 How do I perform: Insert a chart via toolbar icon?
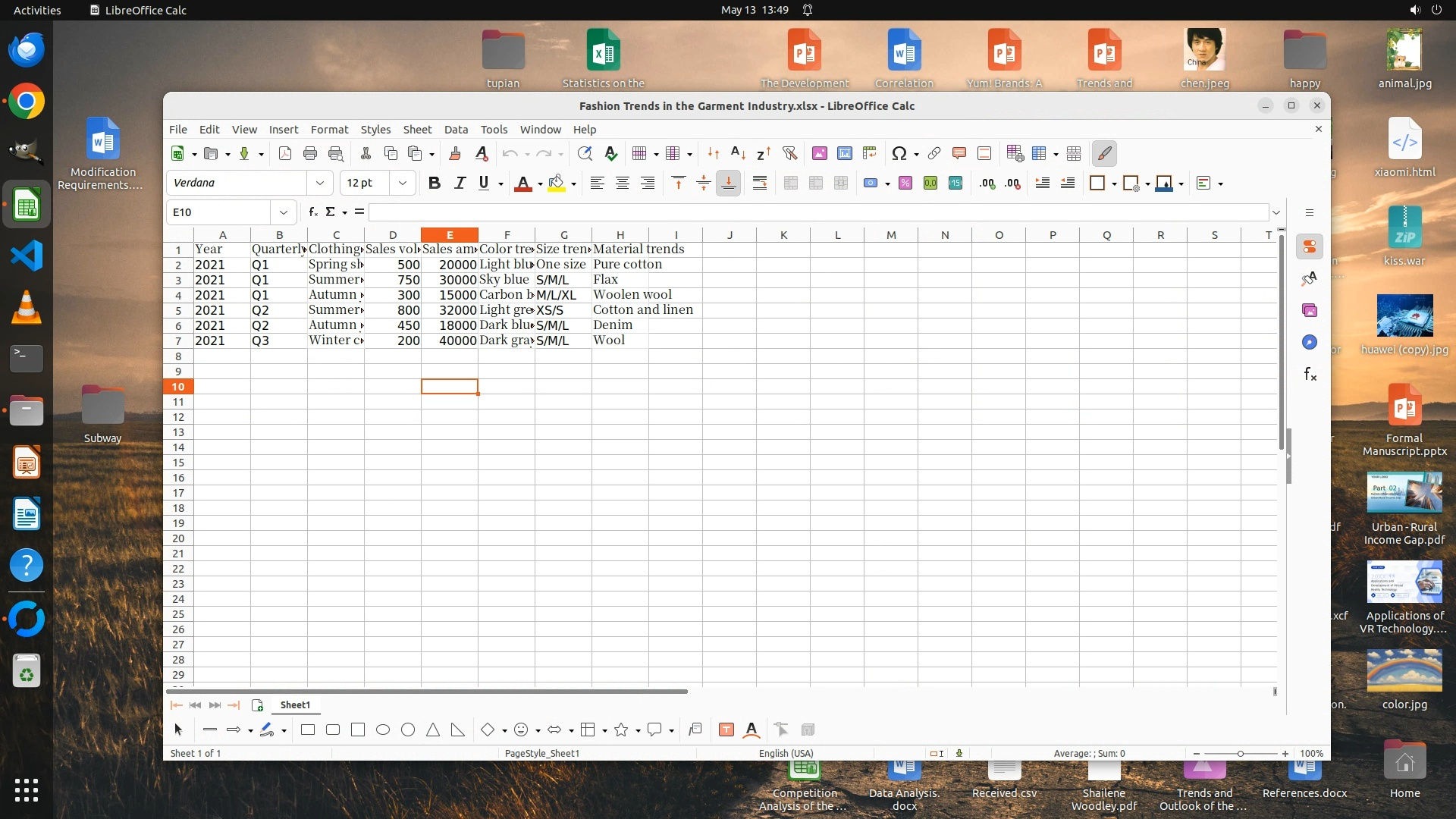(x=844, y=153)
